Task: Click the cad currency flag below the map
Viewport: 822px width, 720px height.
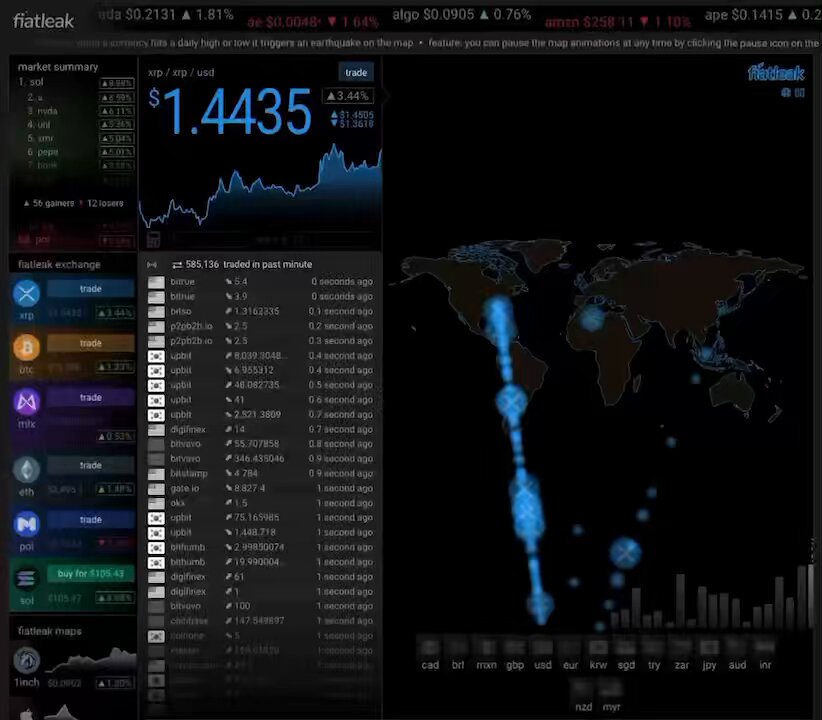Action: [x=430, y=648]
